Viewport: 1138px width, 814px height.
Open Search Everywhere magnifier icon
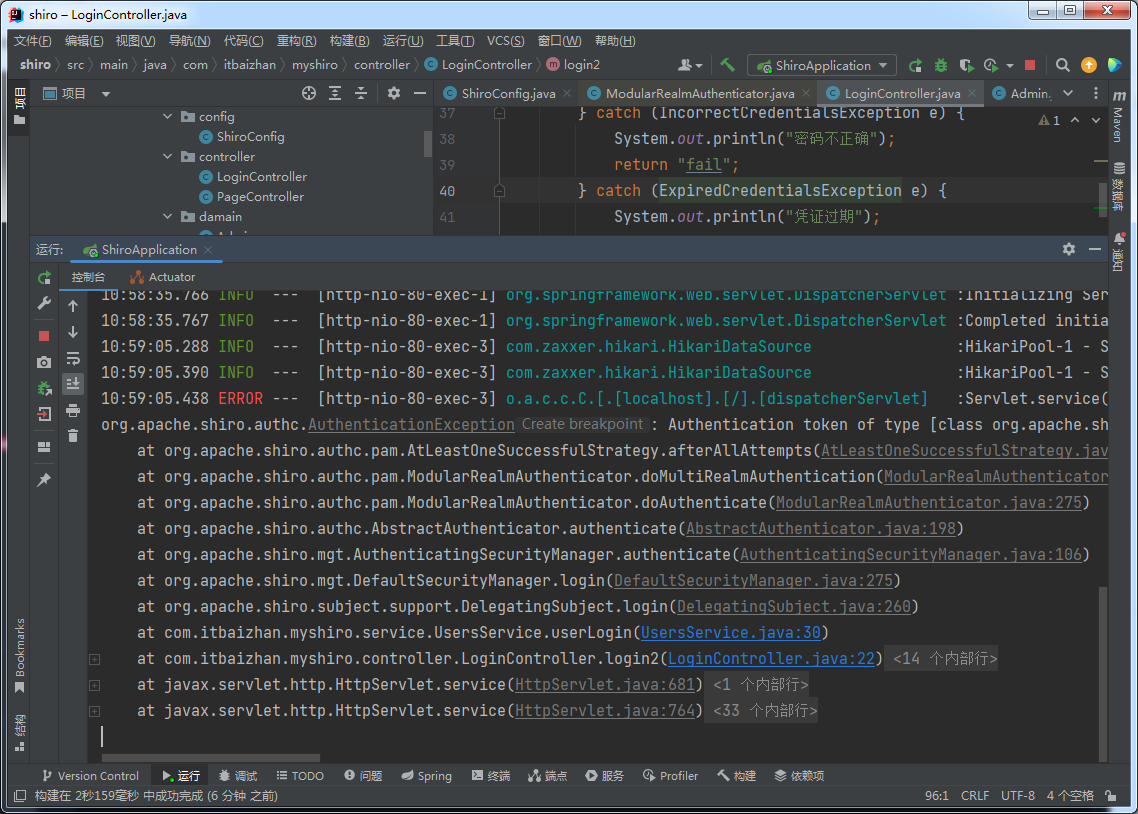pos(1063,65)
